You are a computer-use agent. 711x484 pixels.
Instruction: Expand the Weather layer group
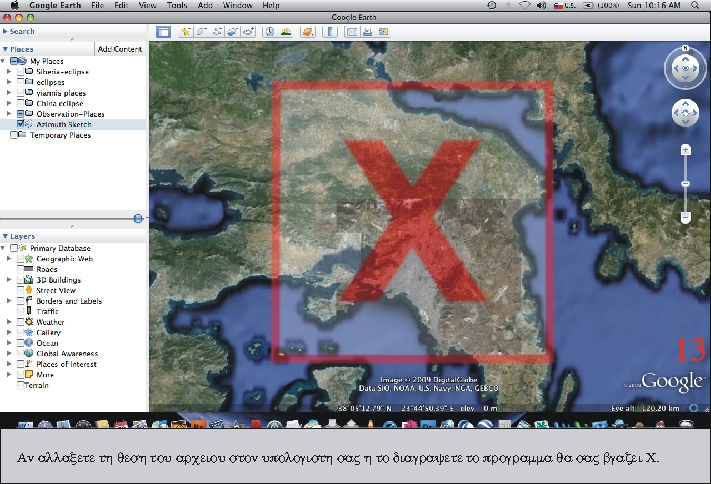9,322
